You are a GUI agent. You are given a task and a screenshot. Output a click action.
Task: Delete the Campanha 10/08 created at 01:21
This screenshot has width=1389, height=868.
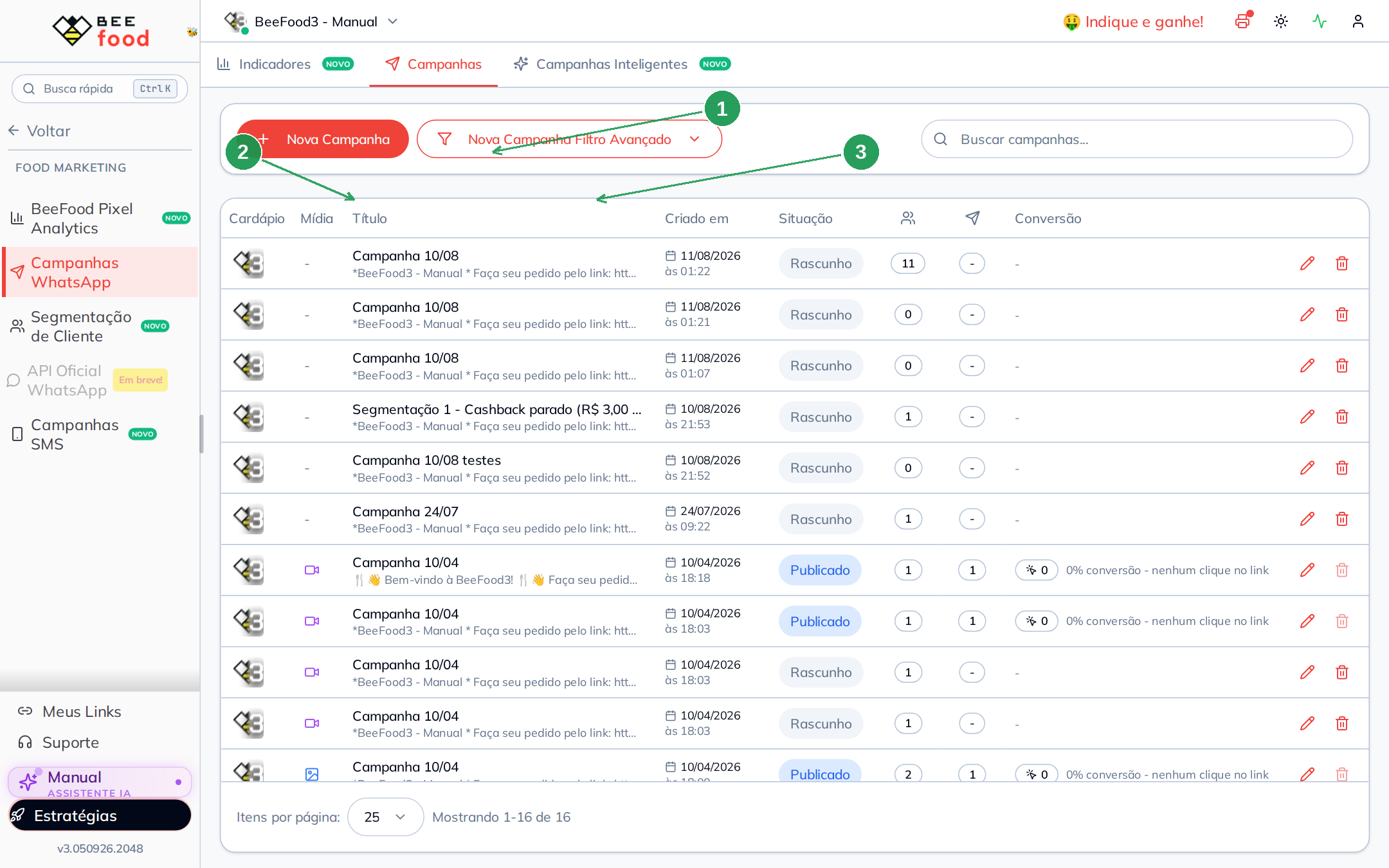tap(1342, 314)
